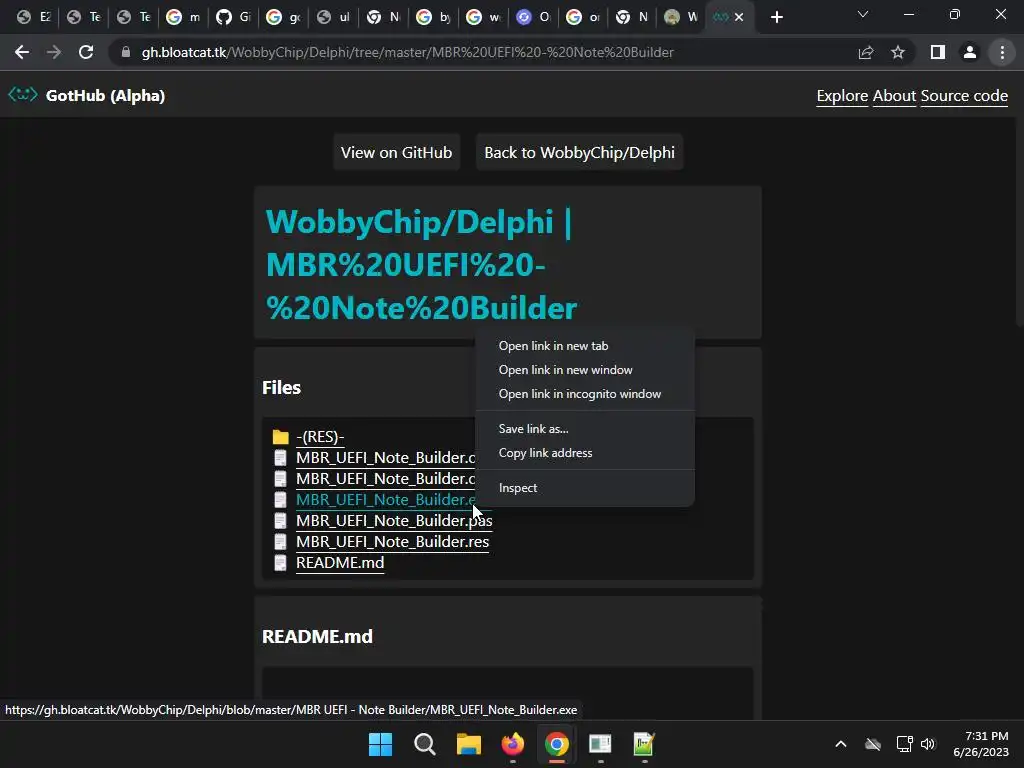Open the About link

(894, 96)
